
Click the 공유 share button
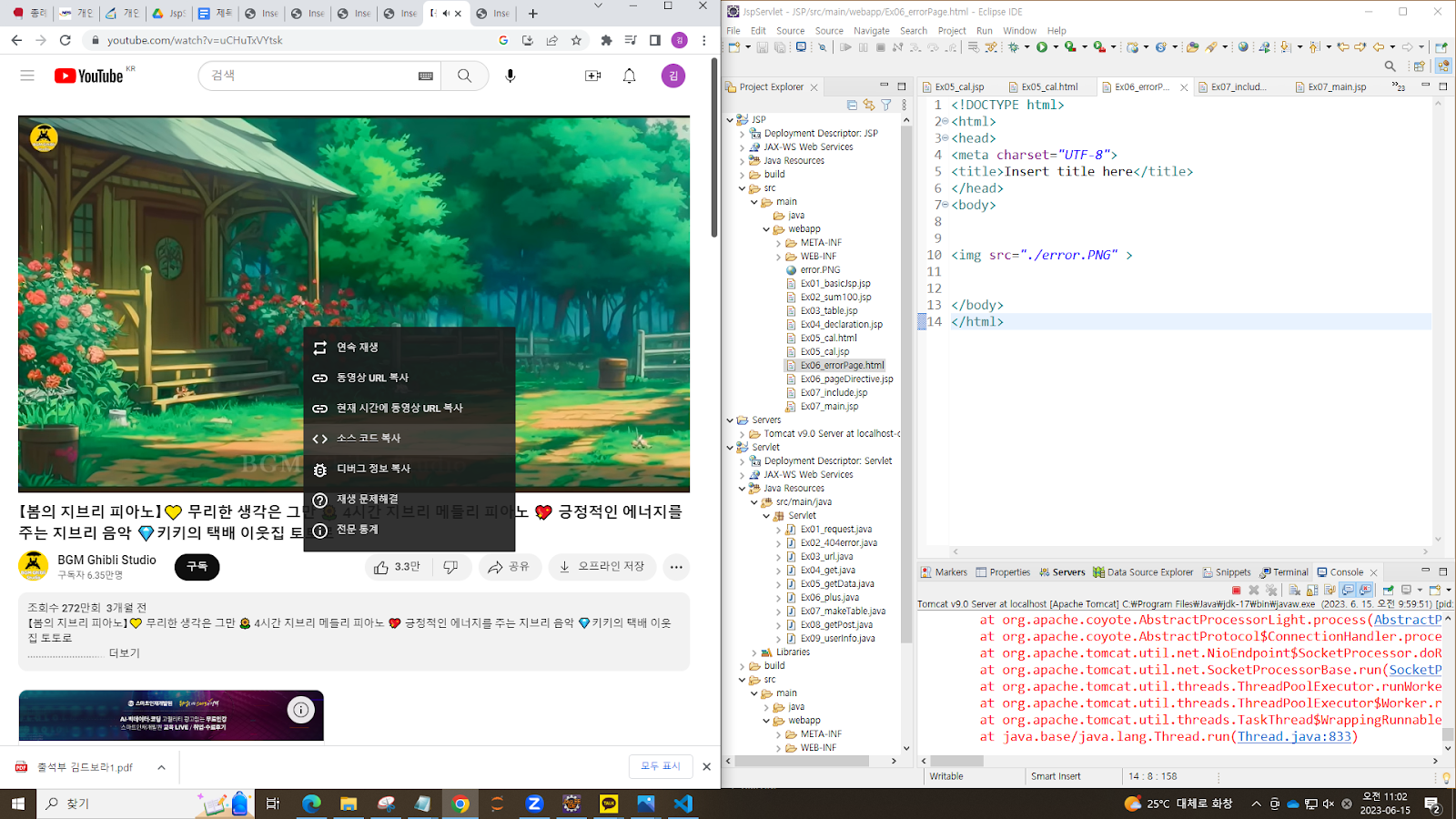[510, 567]
